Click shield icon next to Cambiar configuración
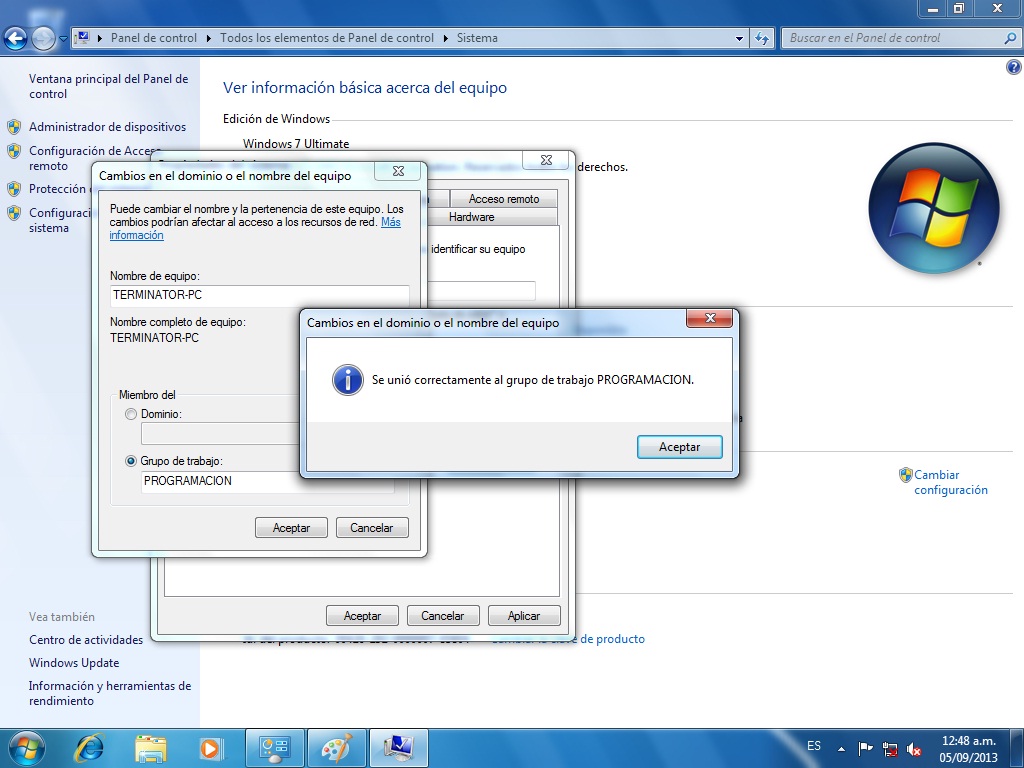Screen dimensions: 1024x768 tap(905, 475)
